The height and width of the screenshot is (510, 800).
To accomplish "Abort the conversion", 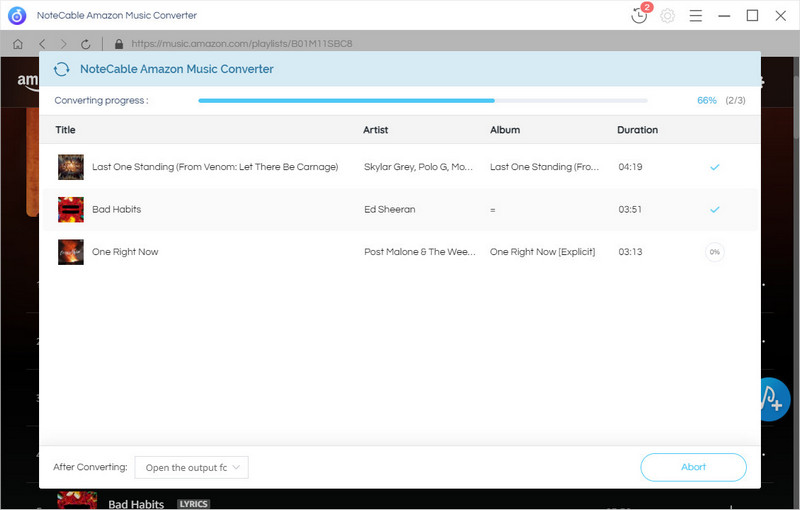I will pos(693,467).
